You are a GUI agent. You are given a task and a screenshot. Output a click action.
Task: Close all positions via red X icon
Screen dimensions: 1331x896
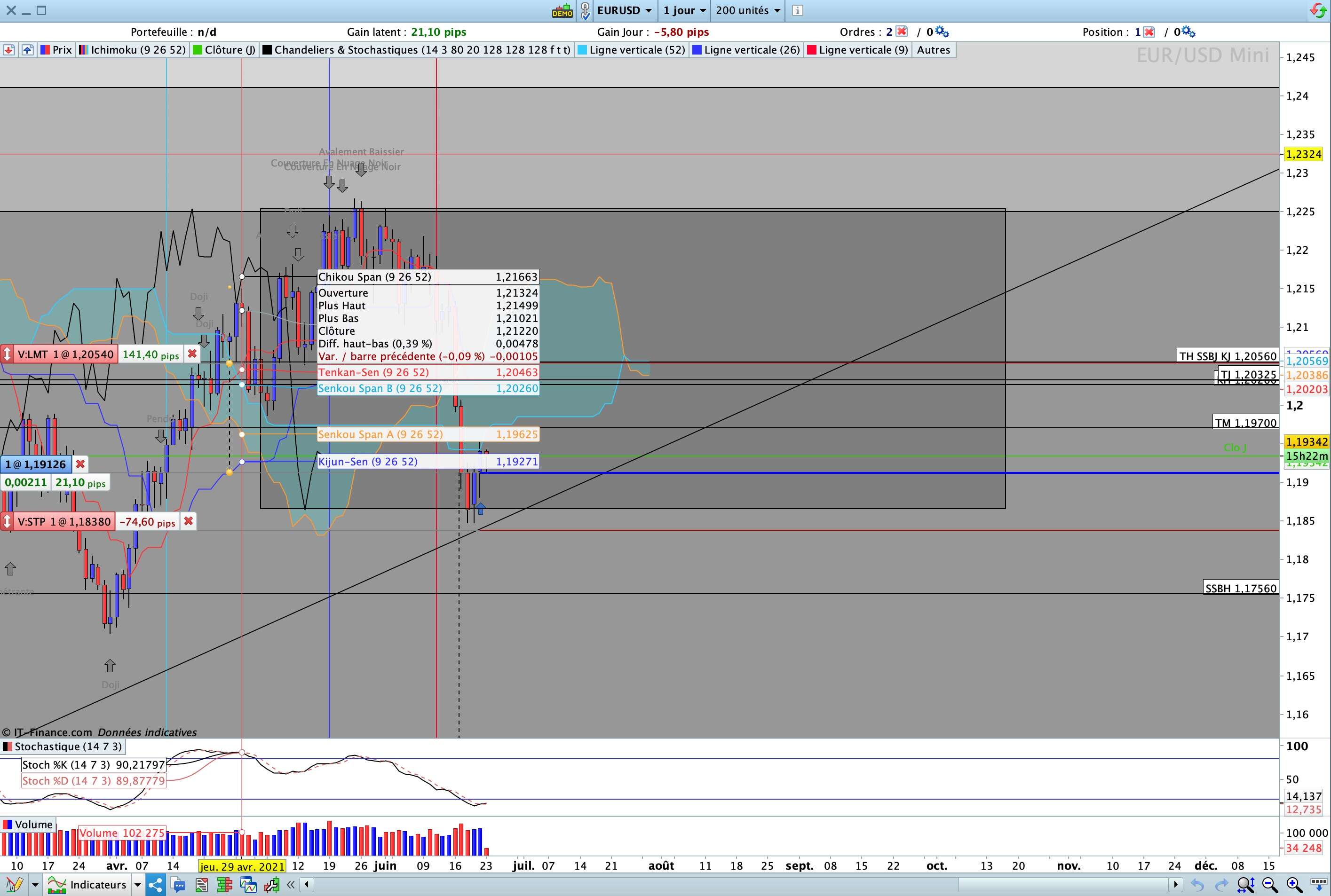(1149, 32)
